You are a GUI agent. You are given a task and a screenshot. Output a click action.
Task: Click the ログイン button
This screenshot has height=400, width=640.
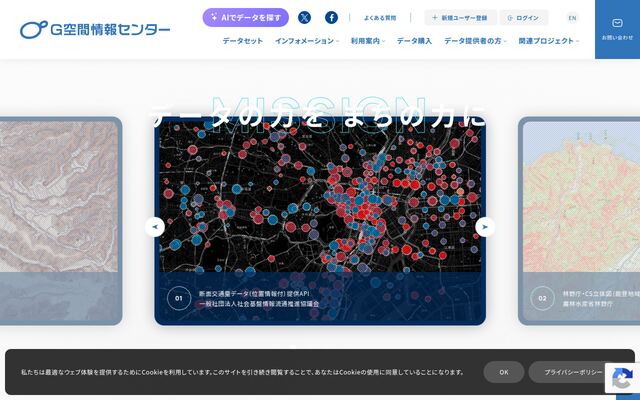524,18
